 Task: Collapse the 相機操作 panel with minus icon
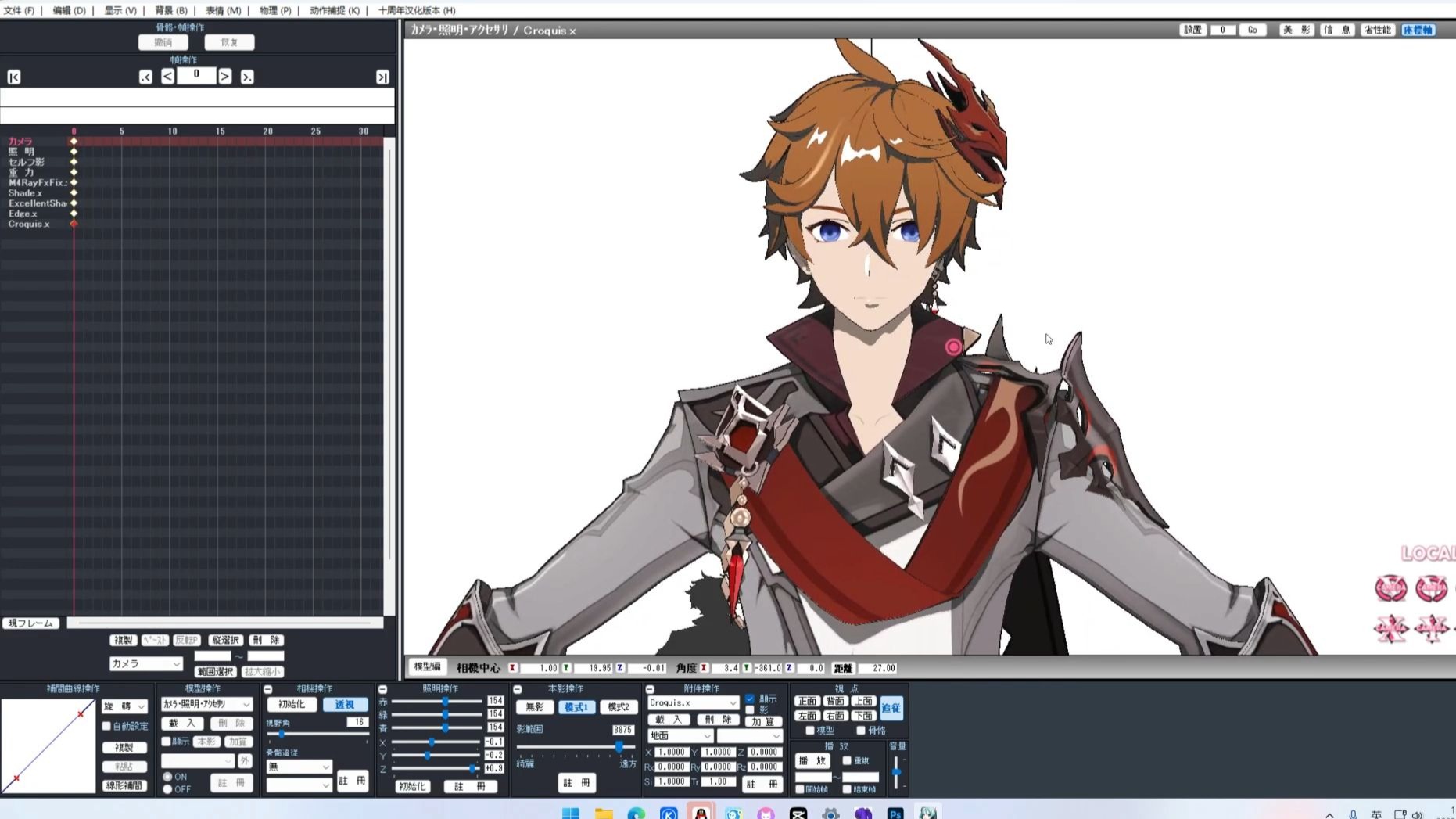click(268, 689)
